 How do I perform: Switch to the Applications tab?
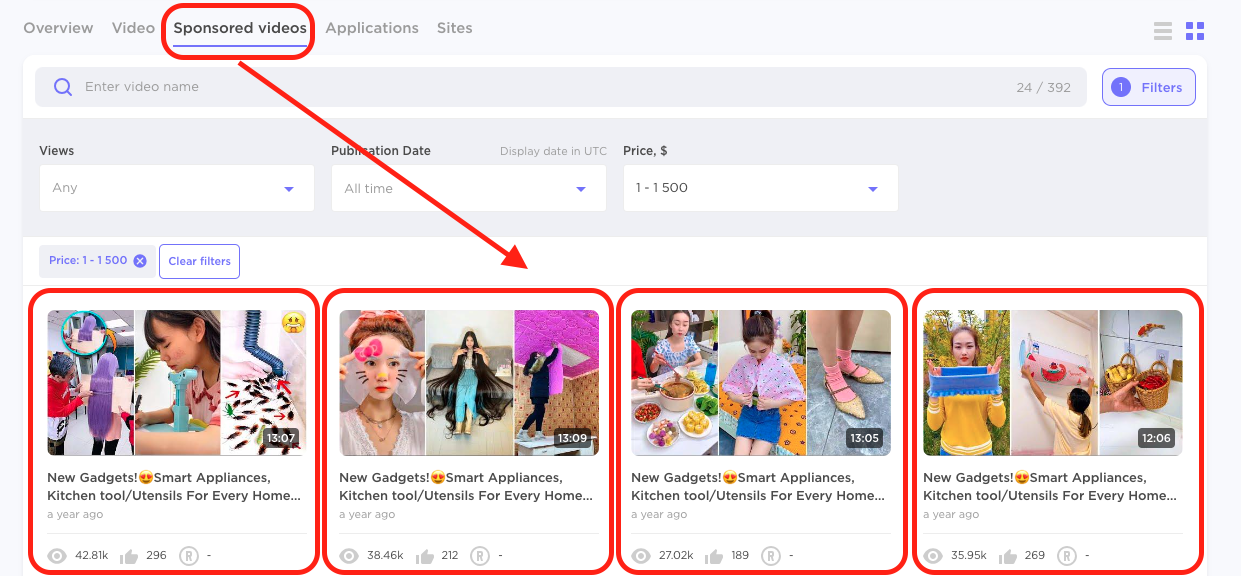tap(372, 27)
